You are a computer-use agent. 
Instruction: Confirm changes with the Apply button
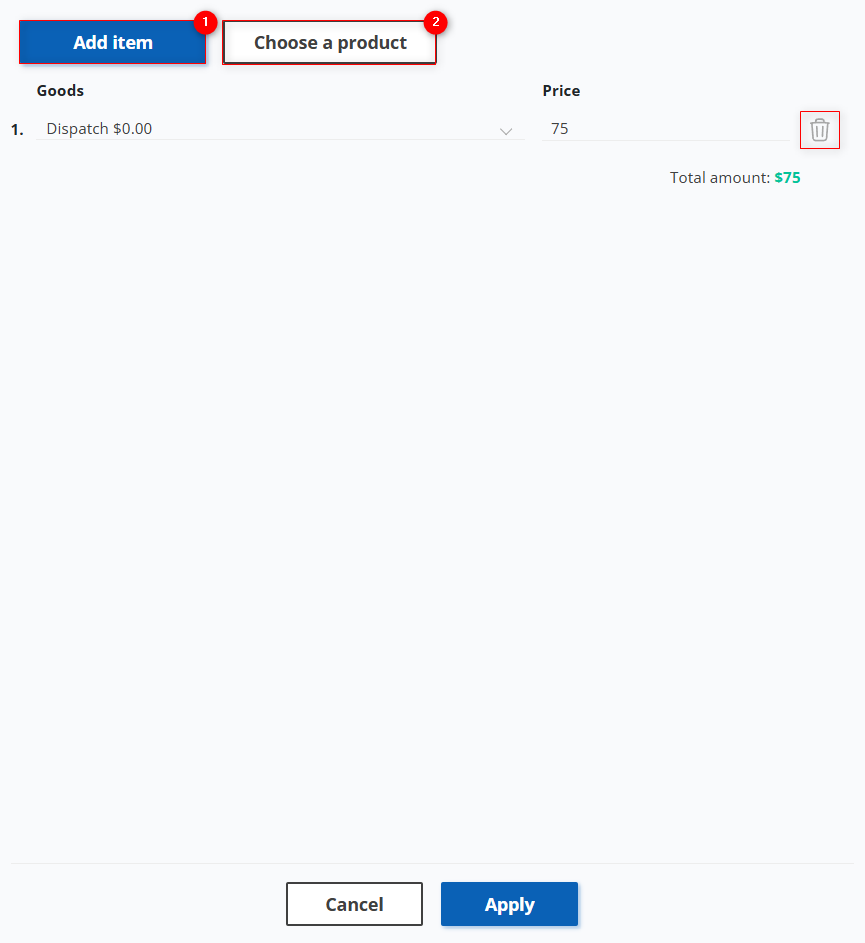509,904
